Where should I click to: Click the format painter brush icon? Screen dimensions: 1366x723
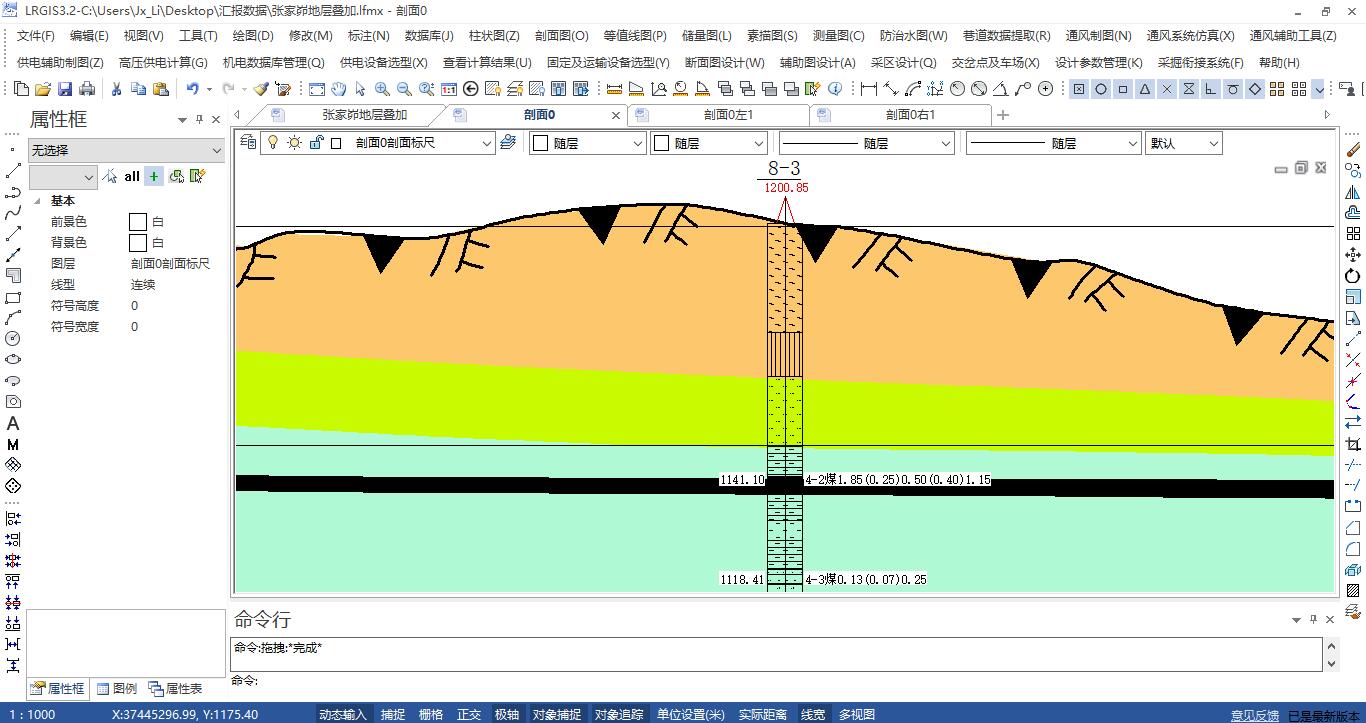[x=261, y=89]
